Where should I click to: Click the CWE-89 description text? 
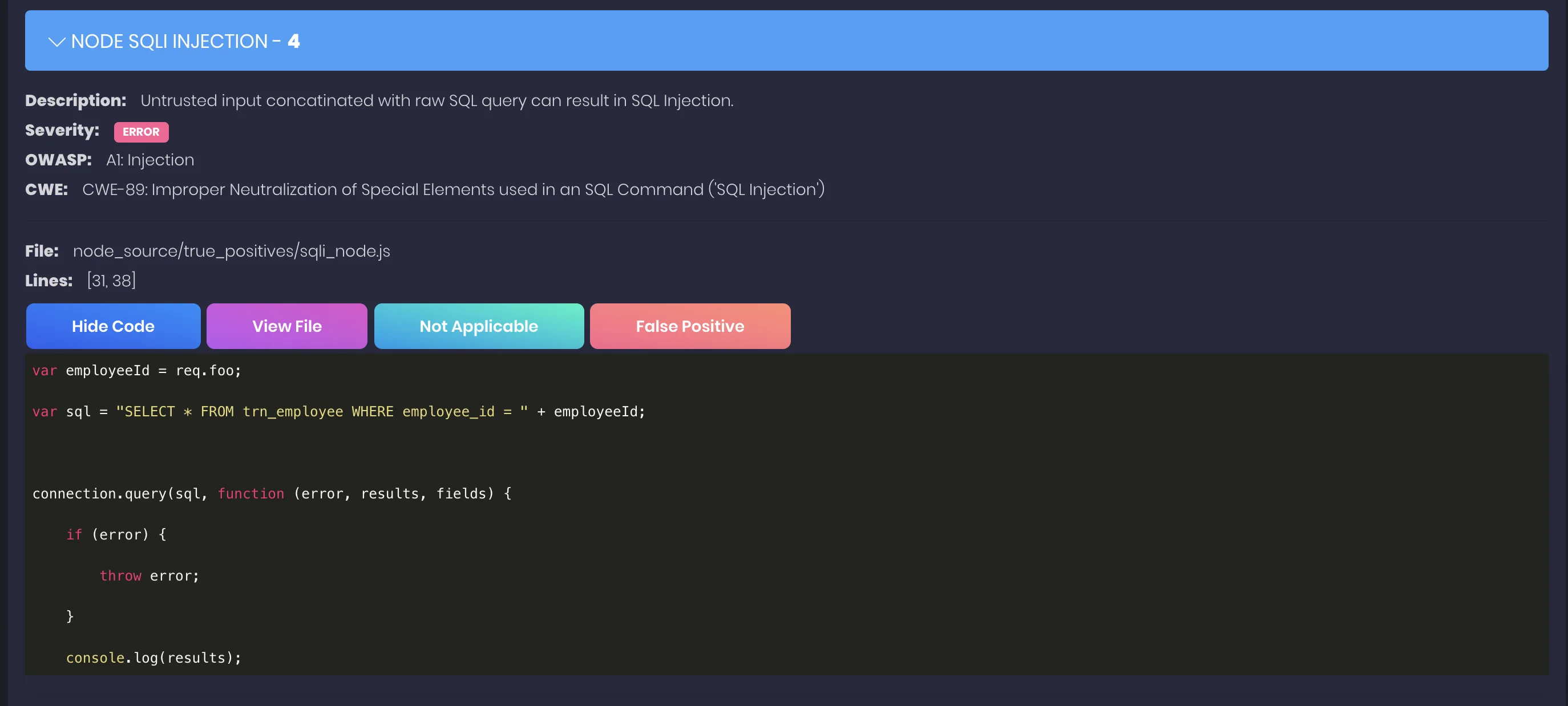(x=453, y=189)
